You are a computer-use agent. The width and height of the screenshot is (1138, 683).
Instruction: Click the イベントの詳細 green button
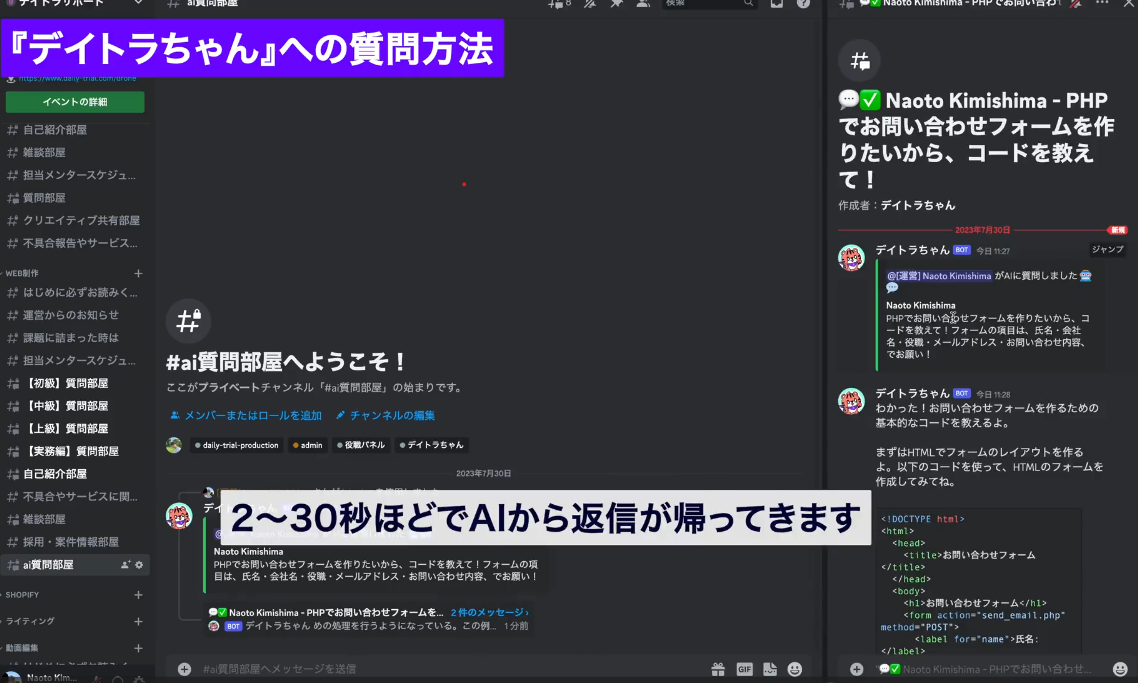click(75, 102)
